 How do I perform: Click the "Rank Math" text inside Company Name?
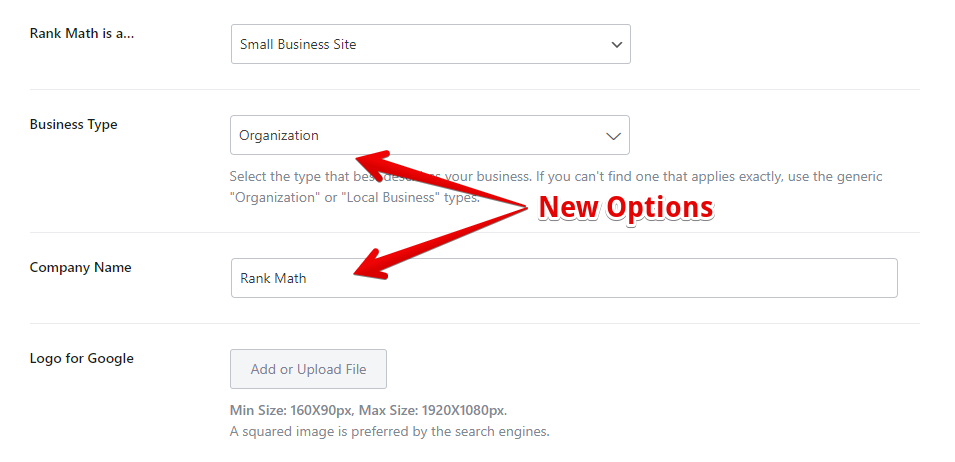[273, 278]
